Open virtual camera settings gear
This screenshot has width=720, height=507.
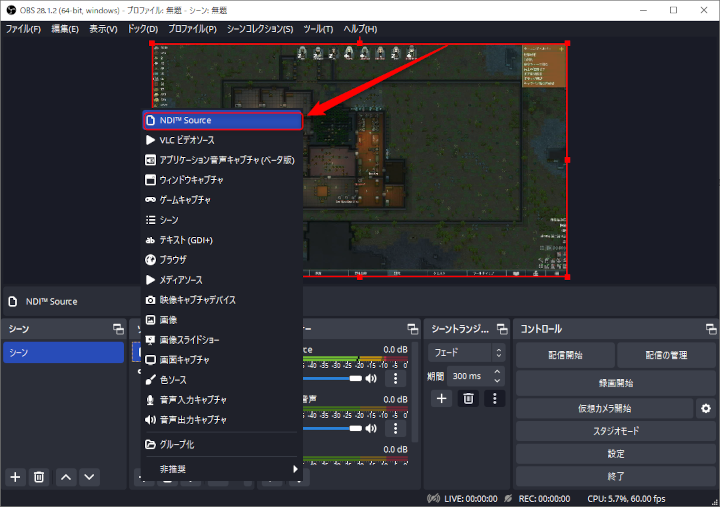point(706,408)
